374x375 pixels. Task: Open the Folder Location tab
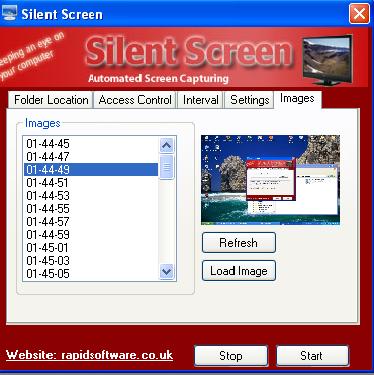point(51,100)
